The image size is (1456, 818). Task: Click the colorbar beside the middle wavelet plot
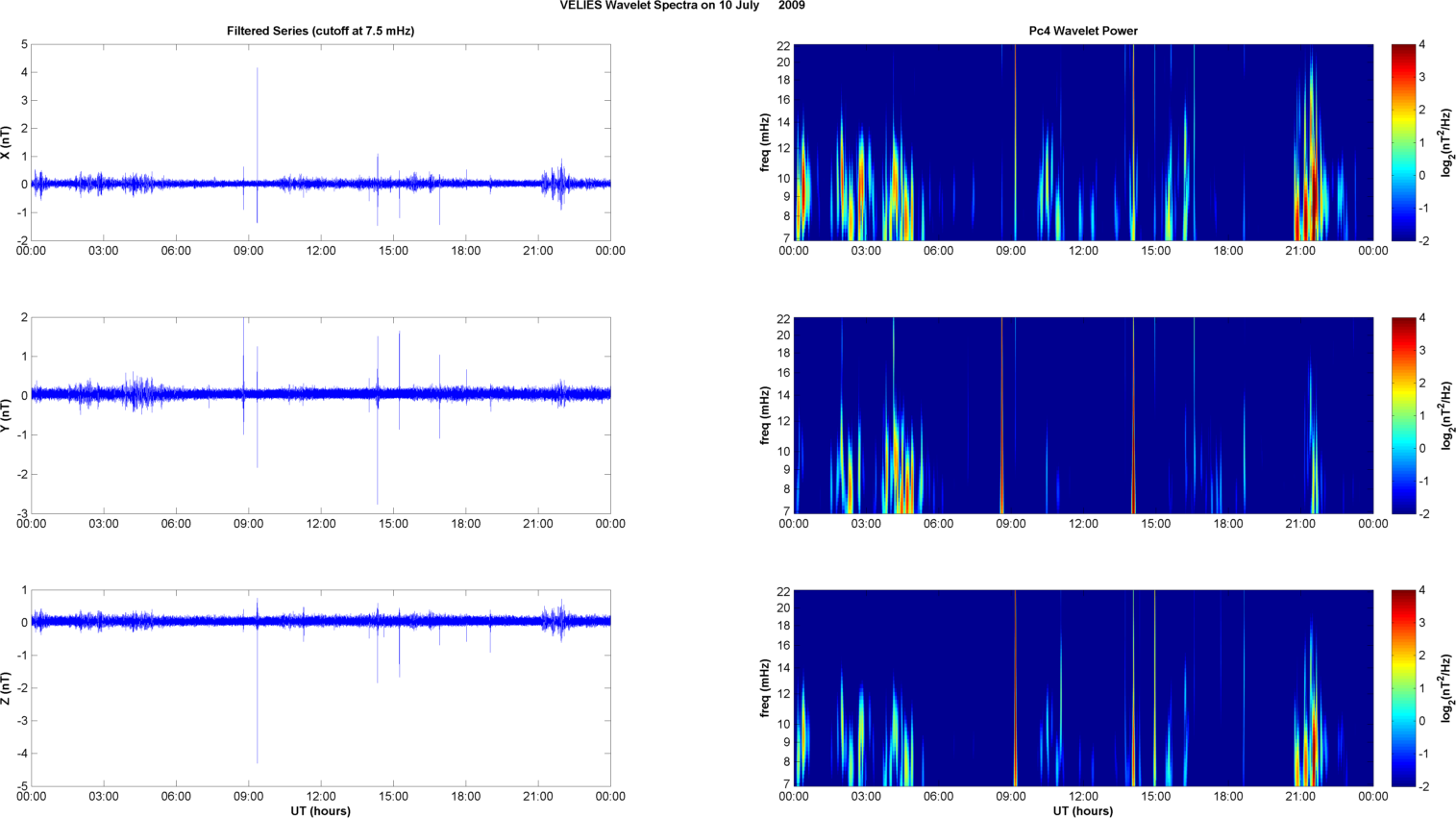(x=1403, y=415)
